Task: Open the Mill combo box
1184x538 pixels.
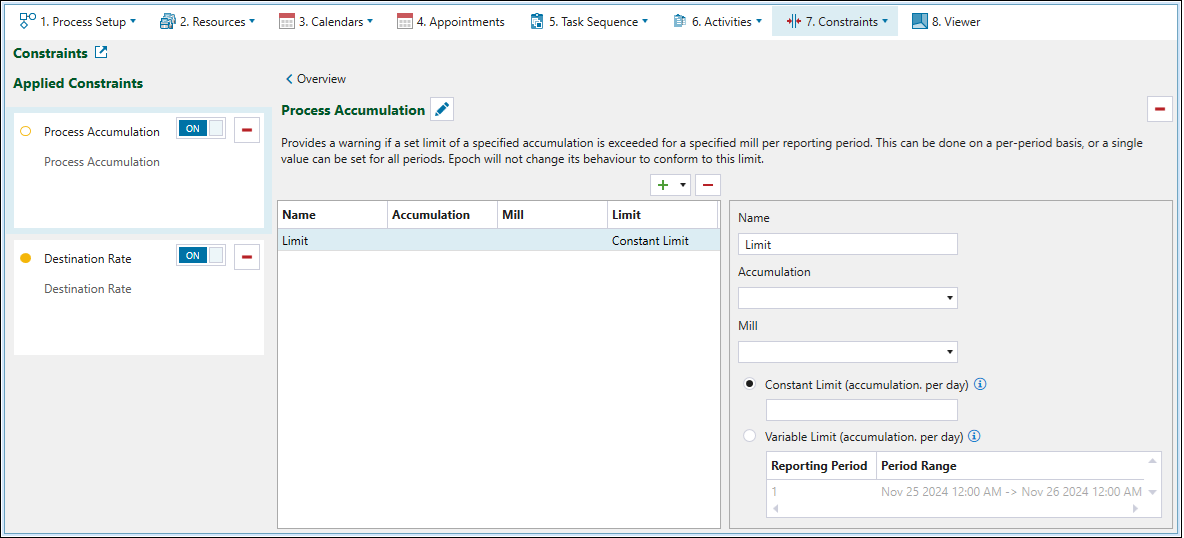Action: pyautogui.click(x=848, y=352)
